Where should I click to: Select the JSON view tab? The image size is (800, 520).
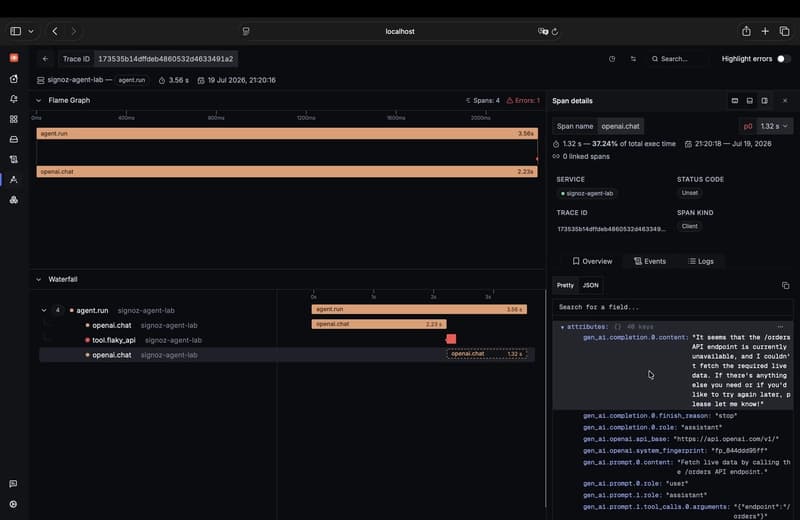click(591, 285)
